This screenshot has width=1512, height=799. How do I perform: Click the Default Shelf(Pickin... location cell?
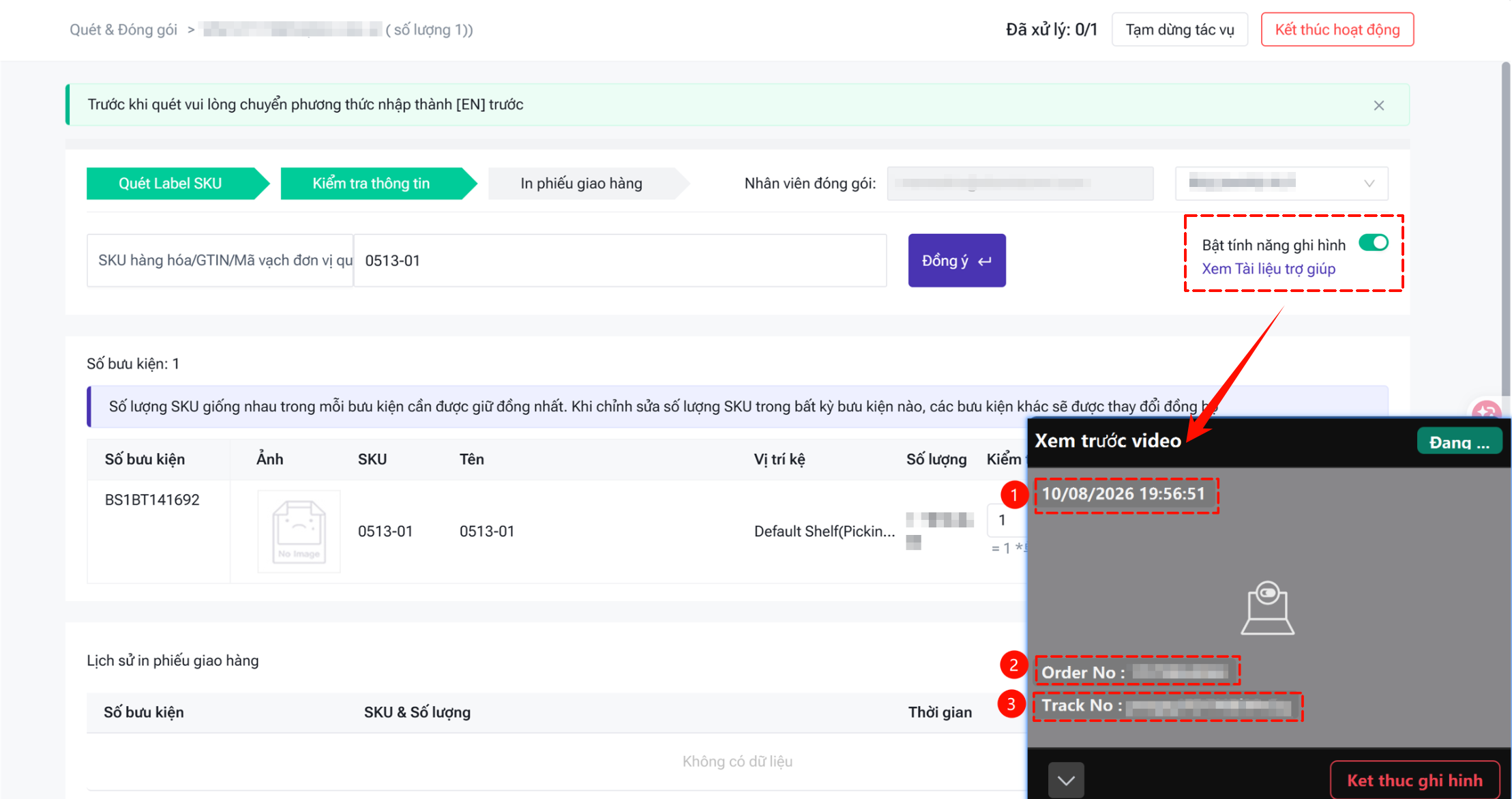coord(825,532)
